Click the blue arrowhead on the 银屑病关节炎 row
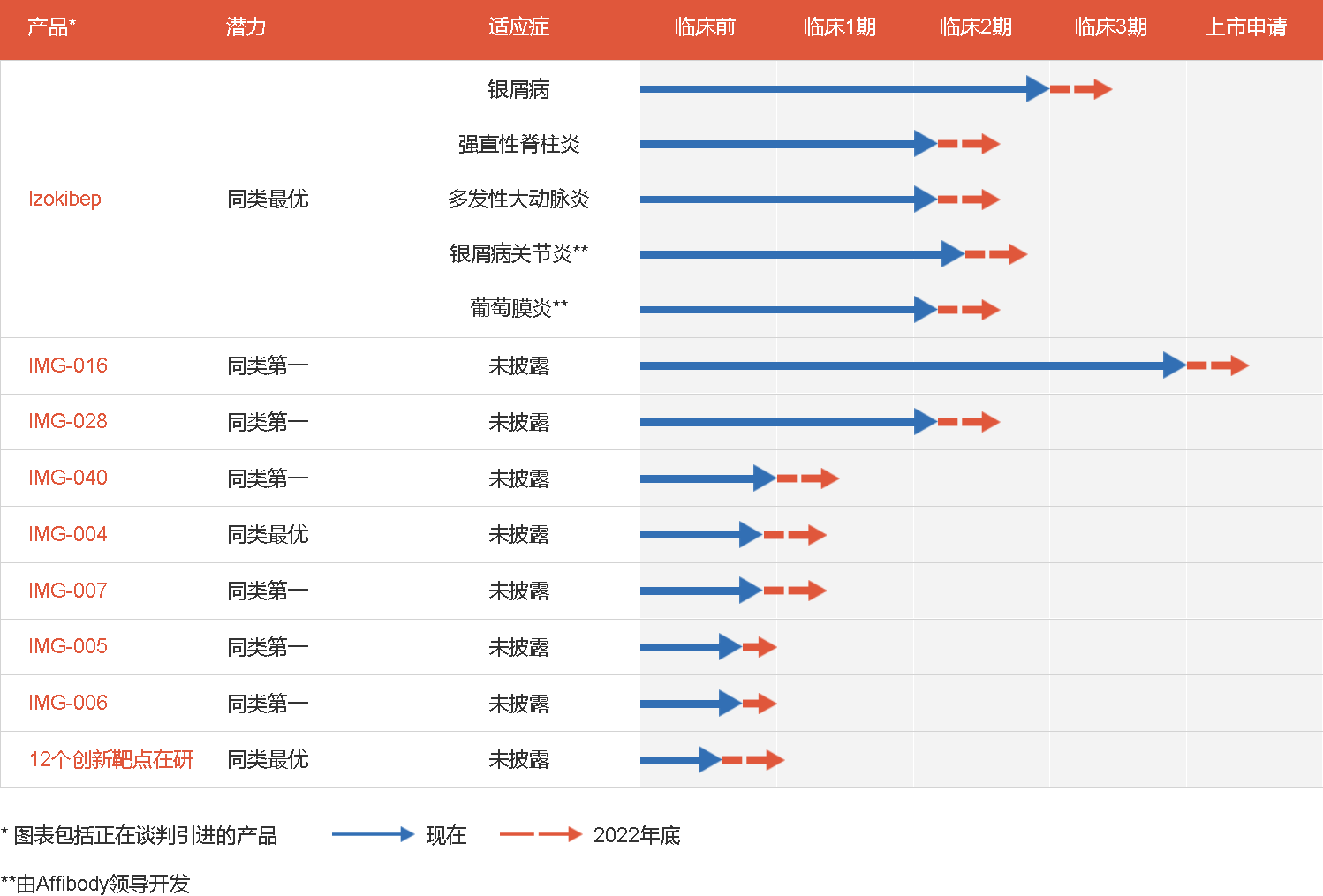 [x=953, y=254]
